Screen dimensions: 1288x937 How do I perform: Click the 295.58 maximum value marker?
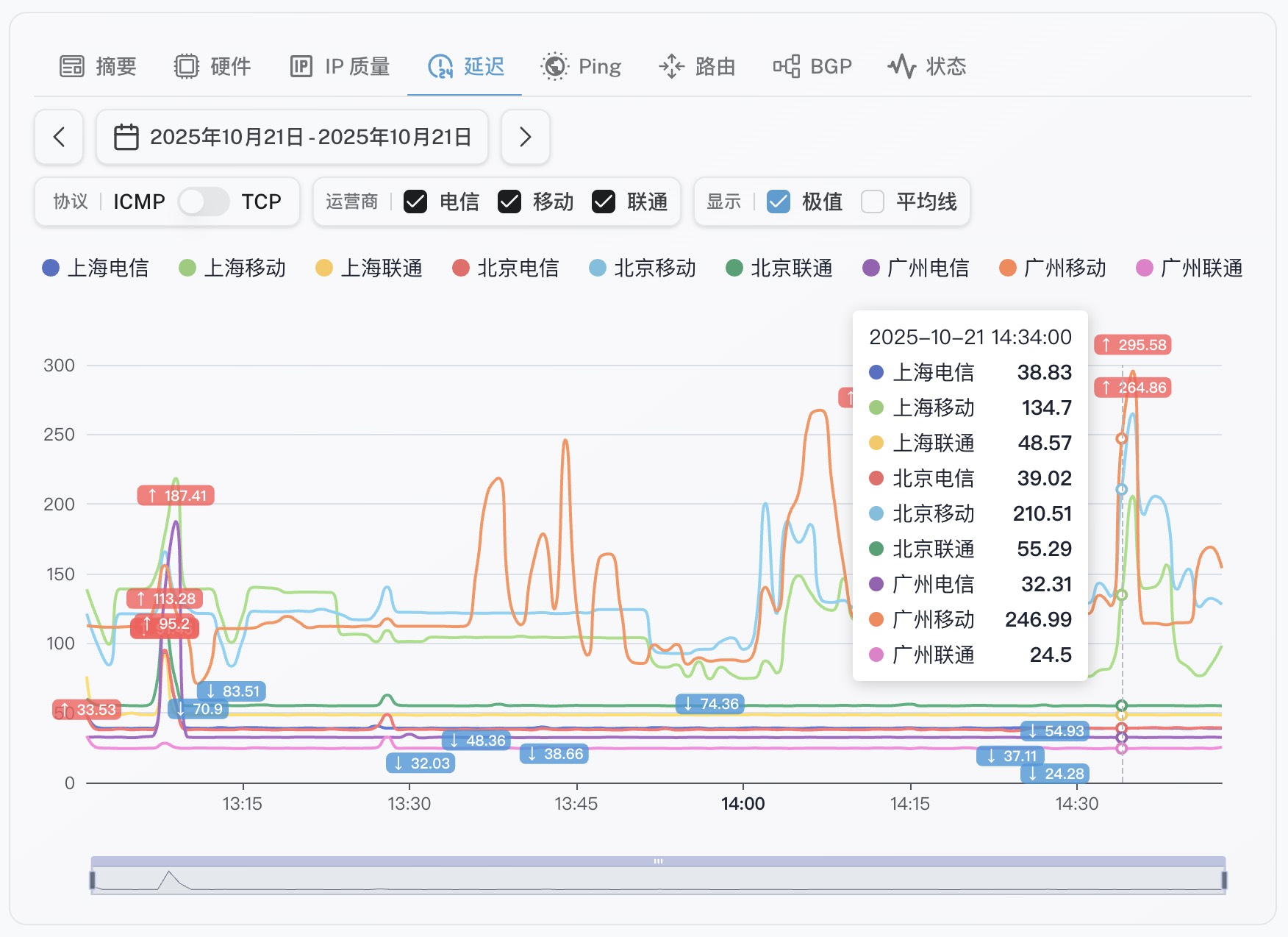[1133, 345]
